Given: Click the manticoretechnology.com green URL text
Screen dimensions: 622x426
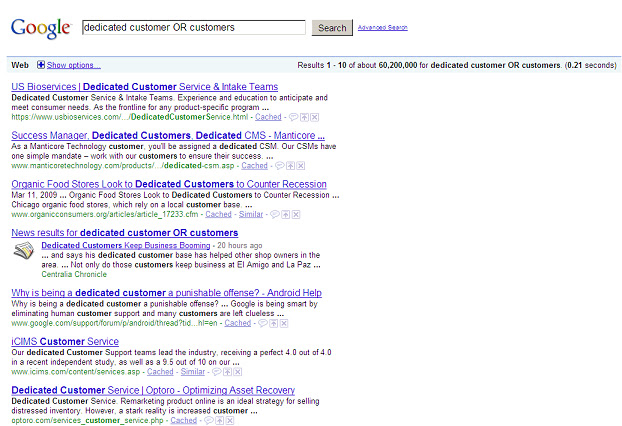Looking at the screenshot, I should tap(123, 166).
